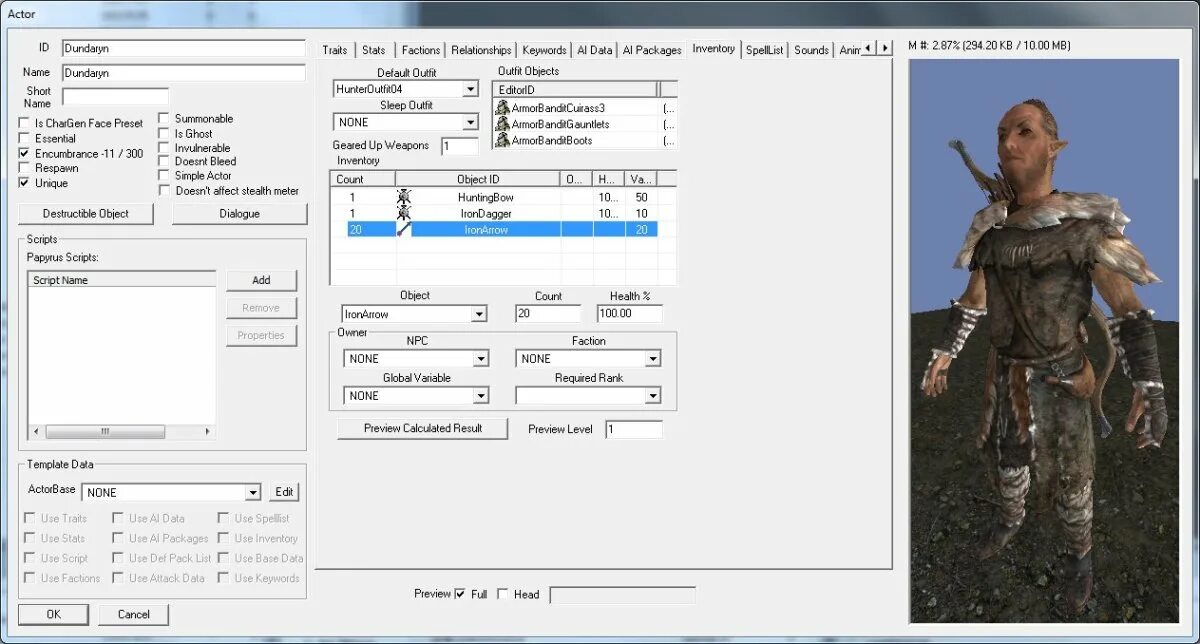1200x644 pixels.
Task: Enable the Essential checkbox
Action: point(24,139)
